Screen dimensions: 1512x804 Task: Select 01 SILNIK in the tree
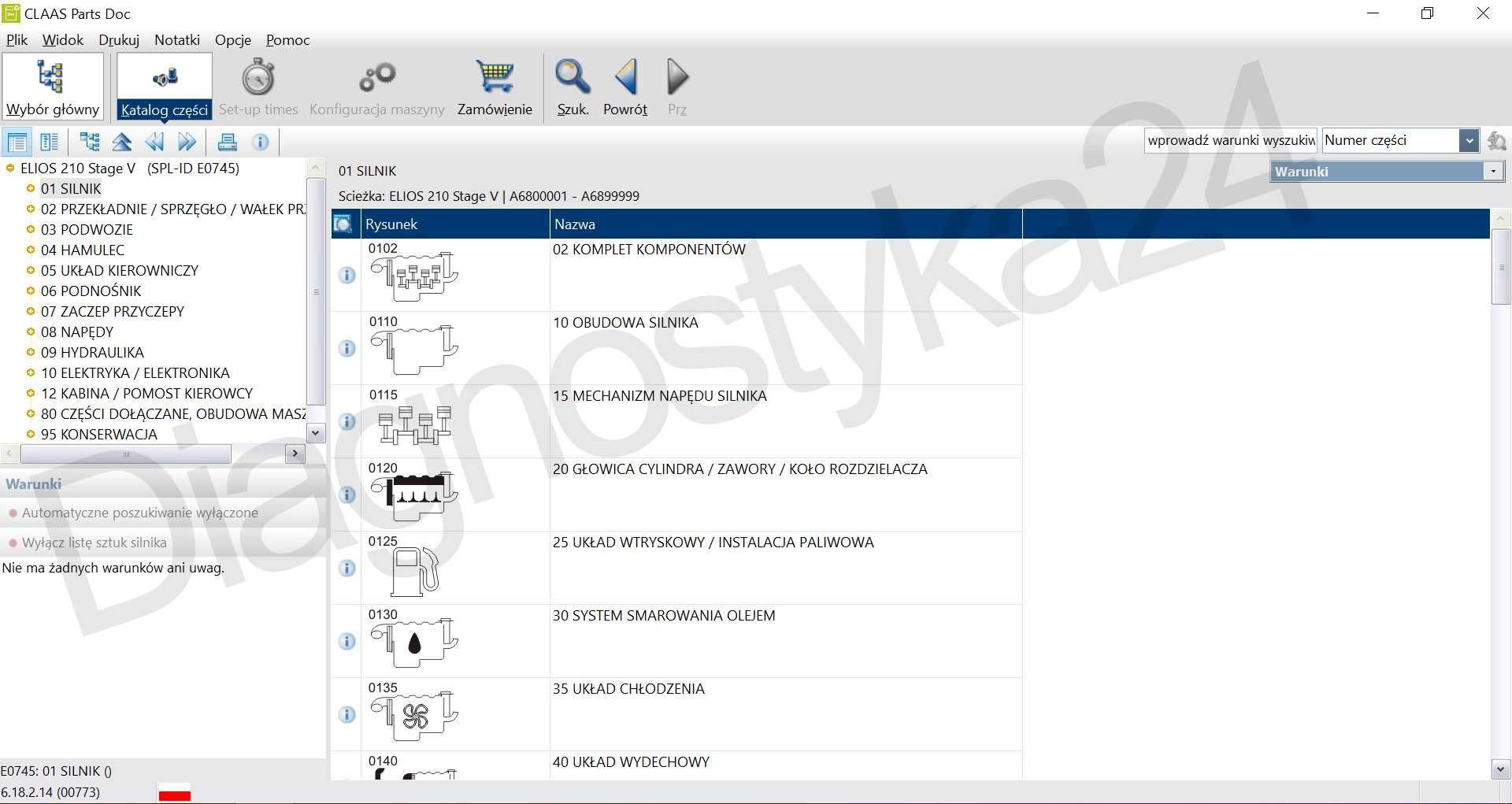(x=71, y=189)
